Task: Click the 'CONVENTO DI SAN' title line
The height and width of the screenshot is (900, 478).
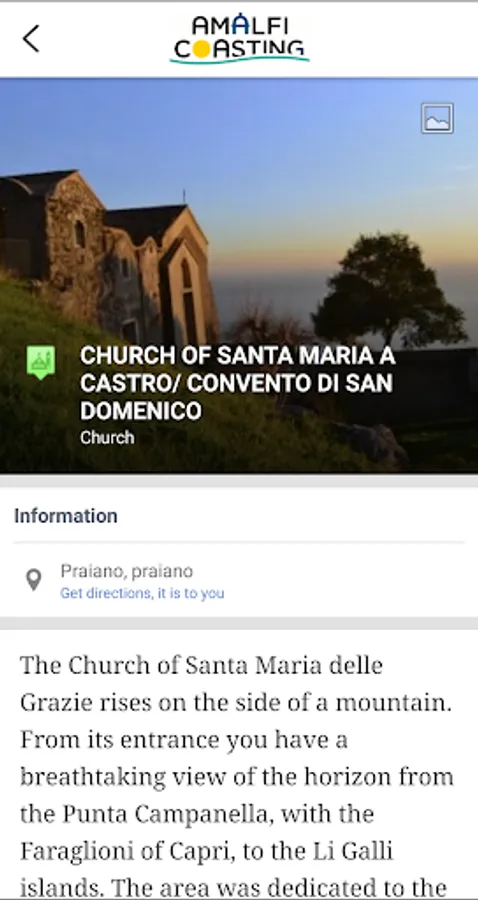Action: [236, 383]
